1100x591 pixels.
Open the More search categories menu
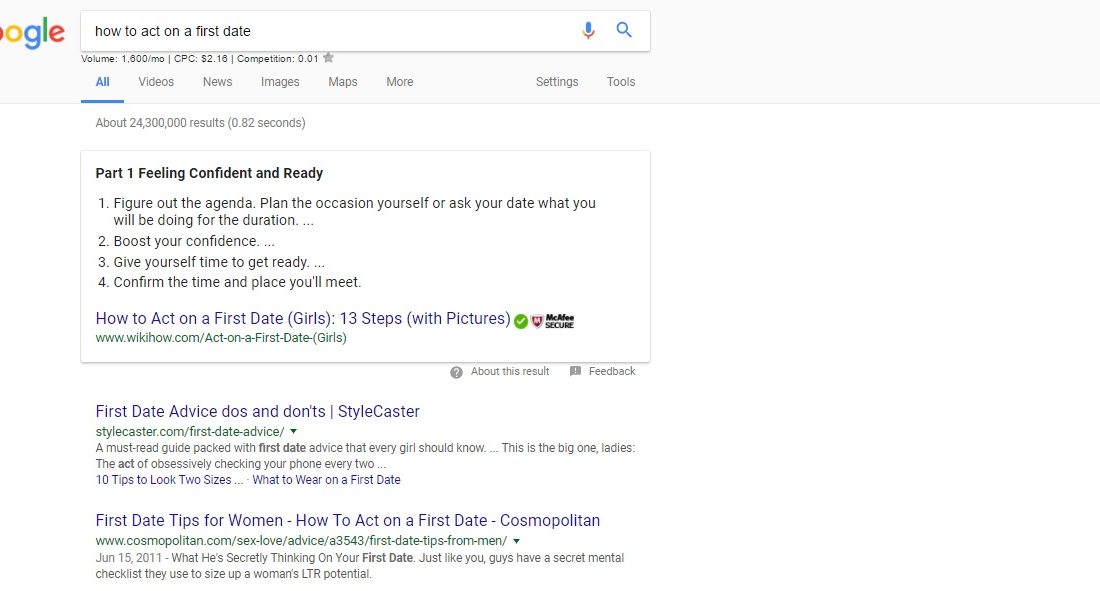[x=399, y=82]
